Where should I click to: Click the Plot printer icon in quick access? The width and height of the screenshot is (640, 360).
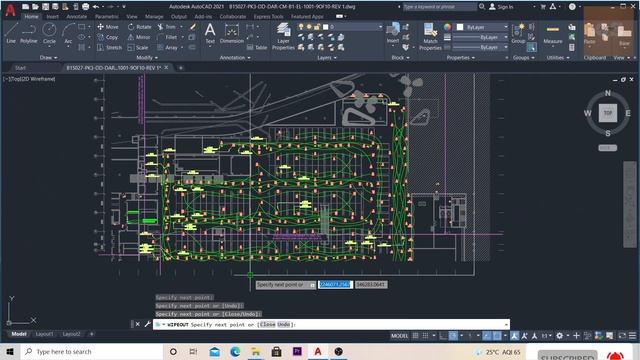(85, 7)
